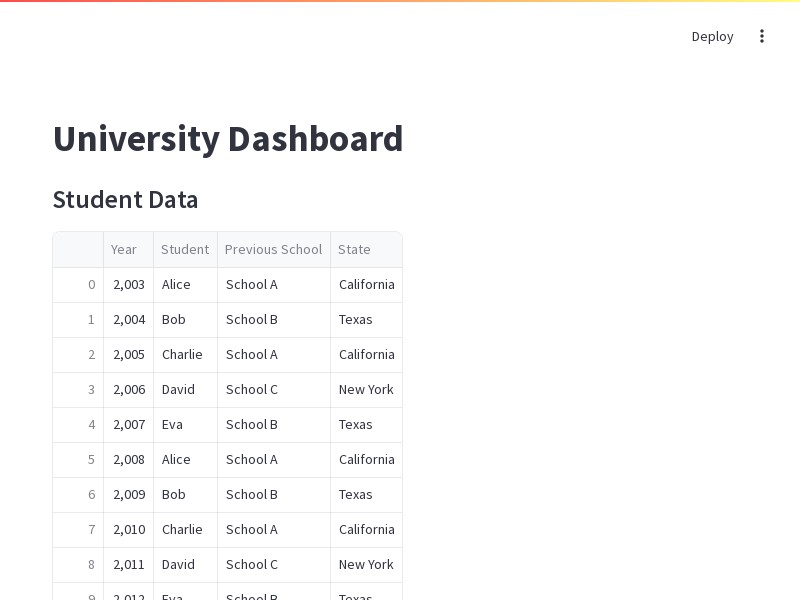Select School B in the 2,007 row
800x600 pixels.
[274, 425]
